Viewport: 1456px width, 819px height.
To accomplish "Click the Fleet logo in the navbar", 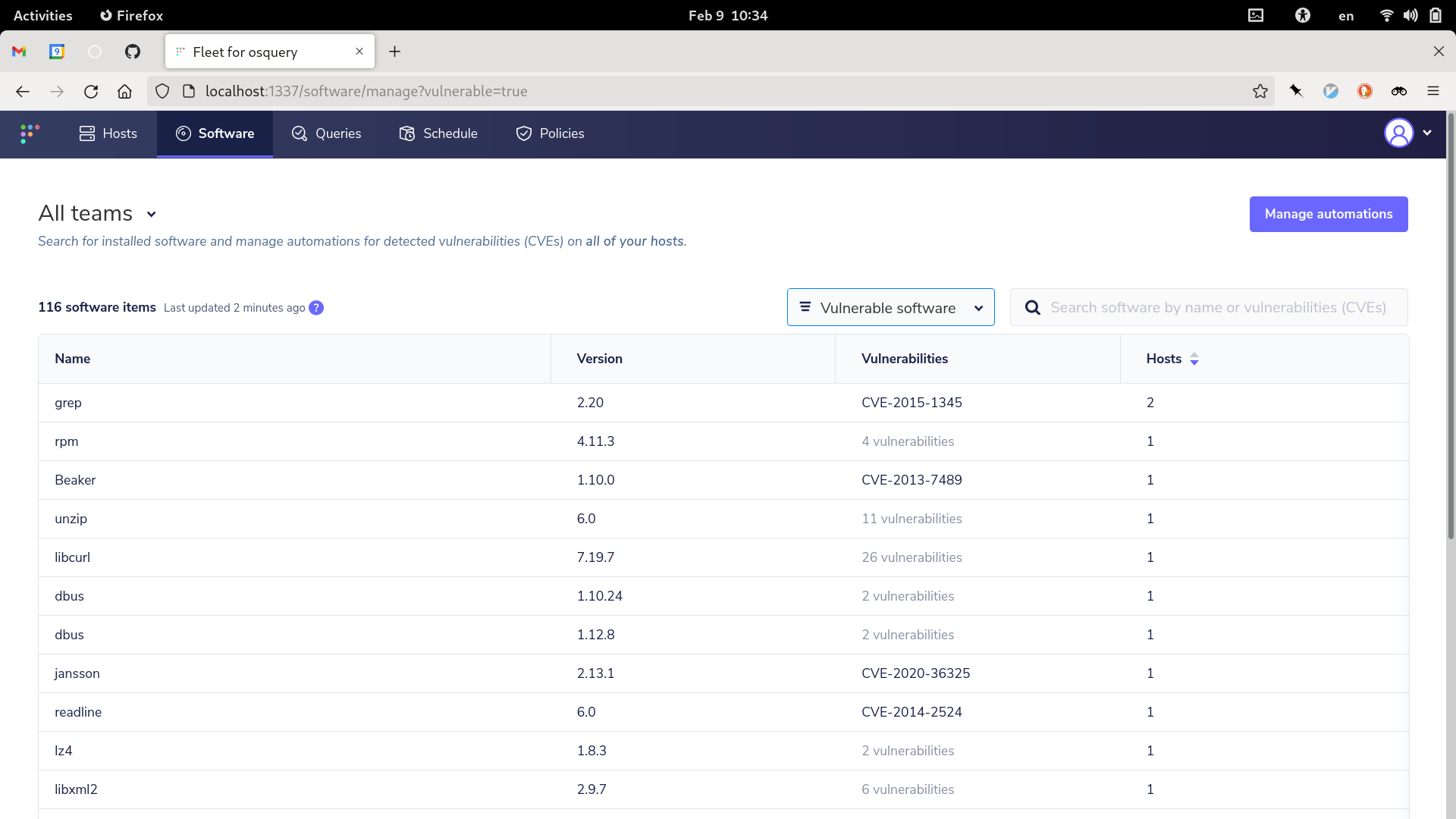I will 28,133.
